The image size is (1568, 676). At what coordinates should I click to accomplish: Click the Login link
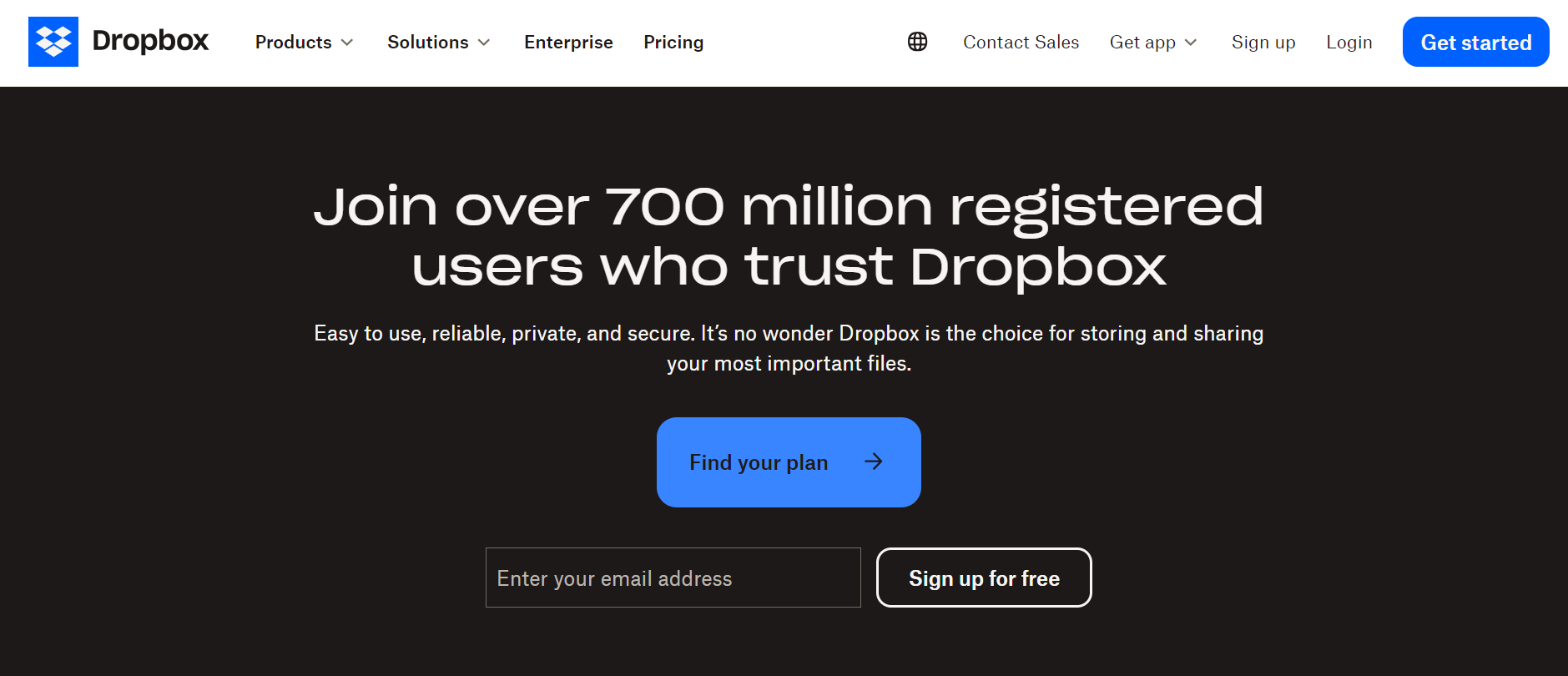pyautogui.click(x=1349, y=42)
